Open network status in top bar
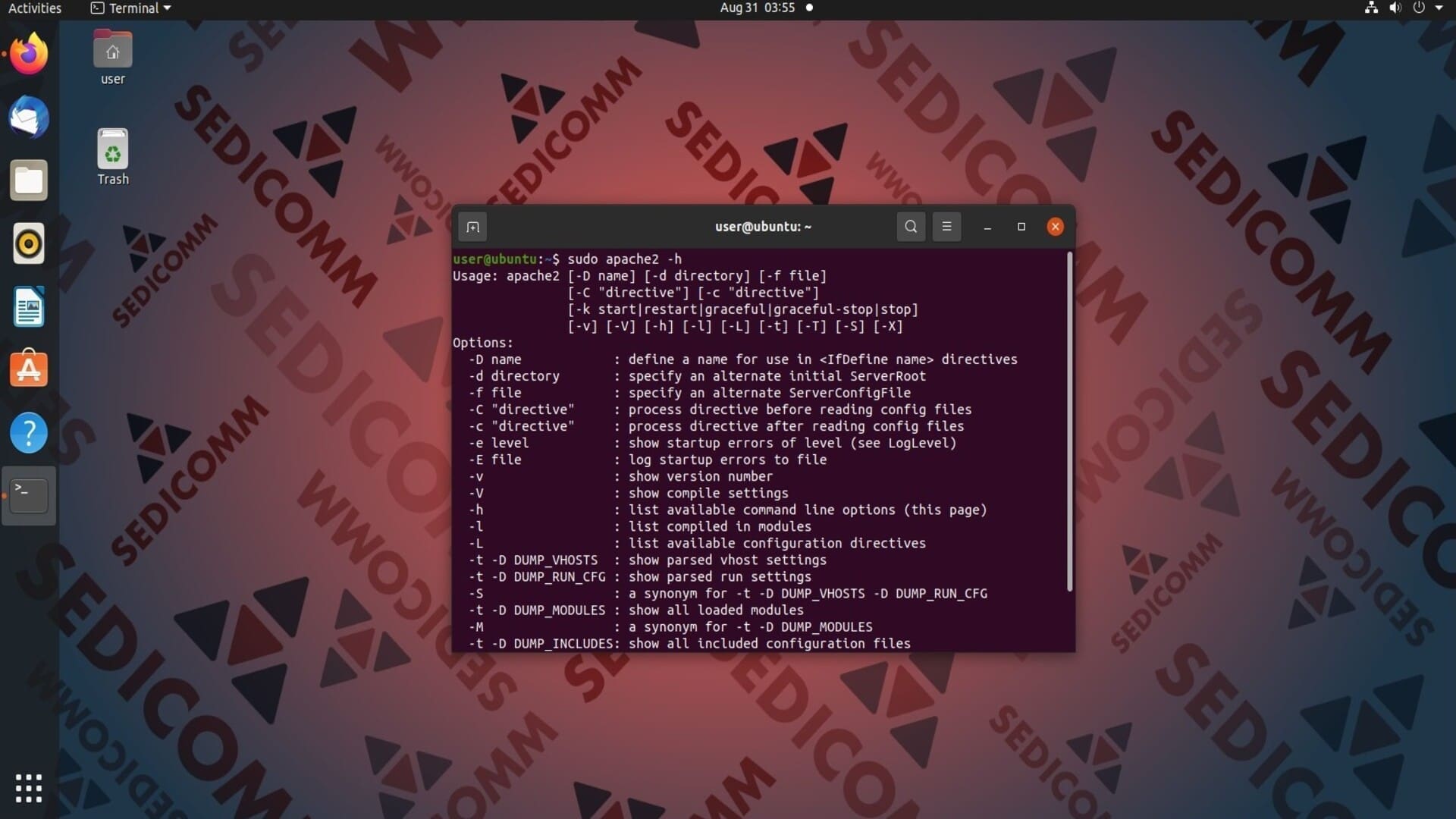1456x819 pixels. click(1371, 8)
